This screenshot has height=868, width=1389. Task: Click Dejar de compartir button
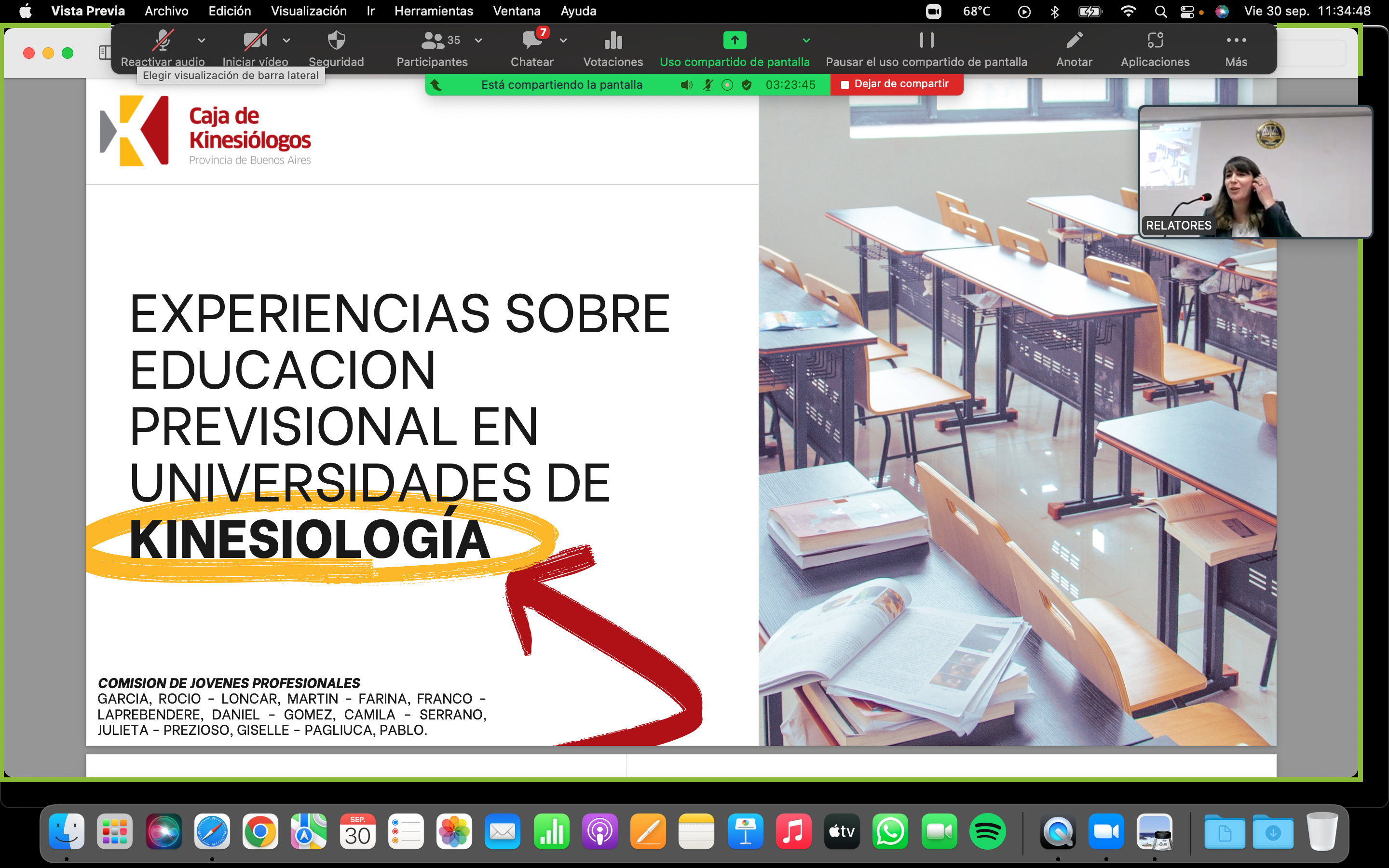(x=896, y=84)
